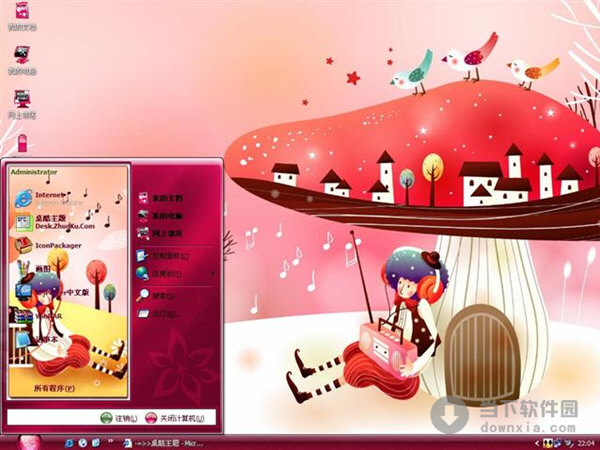This screenshot has width=600, height=450.
Task: Click the heart-shaped Start button
Action: 29,443
